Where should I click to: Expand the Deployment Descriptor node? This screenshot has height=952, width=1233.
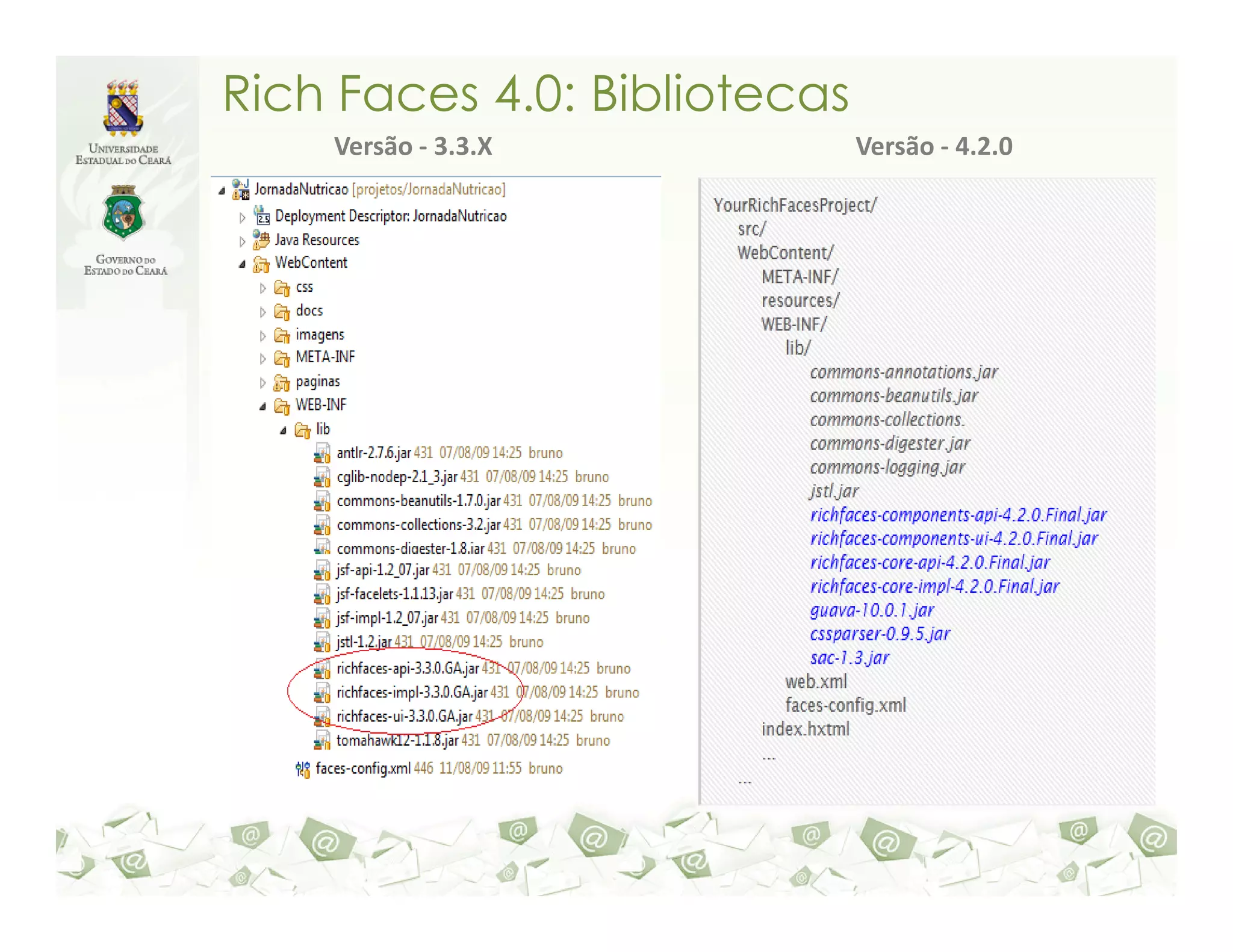242,217
